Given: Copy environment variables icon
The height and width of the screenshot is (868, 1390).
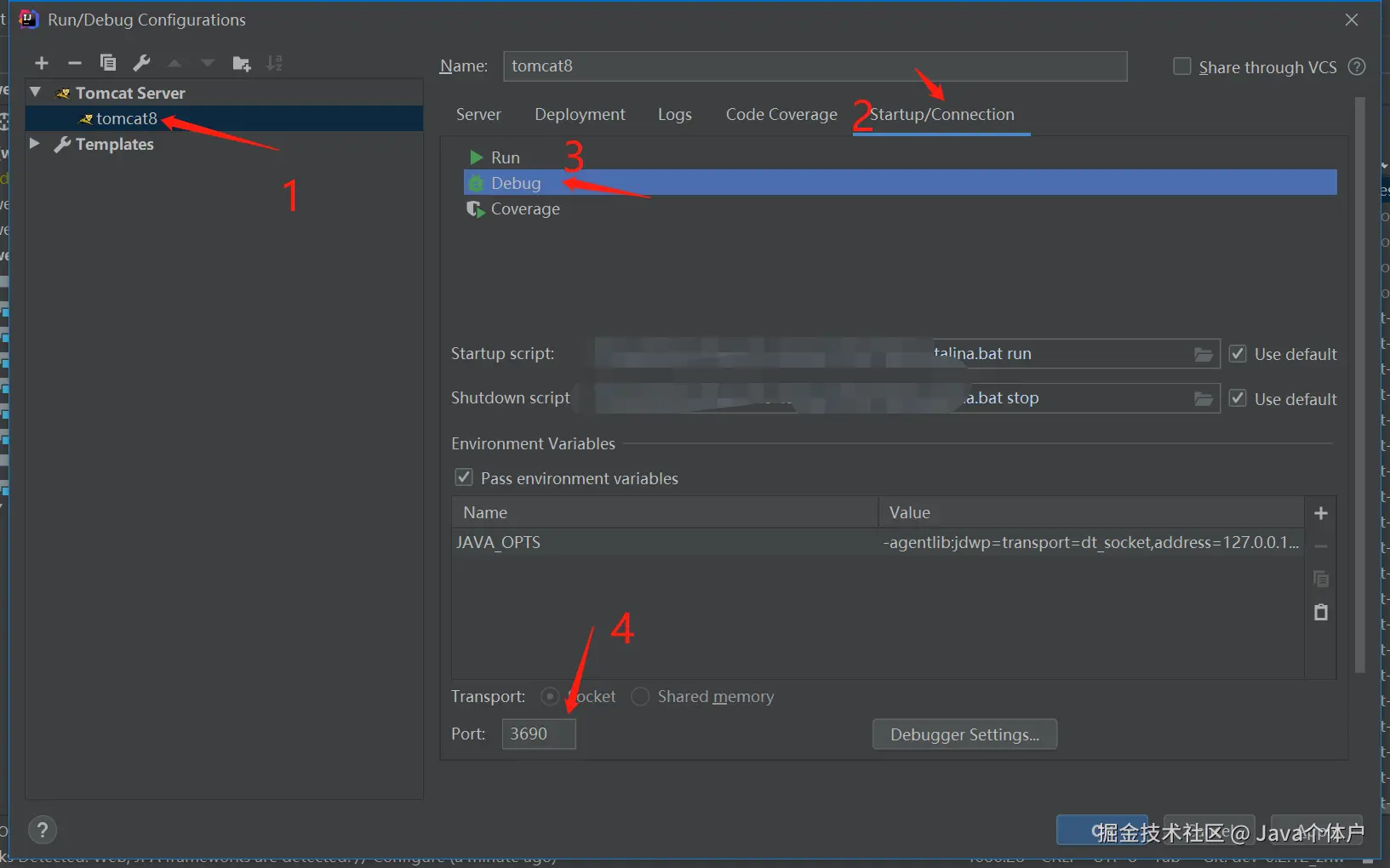Looking at the screenshot, I should [x=1321, y=580].
